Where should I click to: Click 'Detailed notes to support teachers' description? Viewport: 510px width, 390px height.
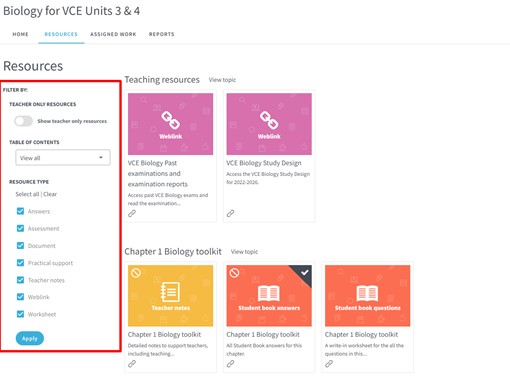point(168,349)
